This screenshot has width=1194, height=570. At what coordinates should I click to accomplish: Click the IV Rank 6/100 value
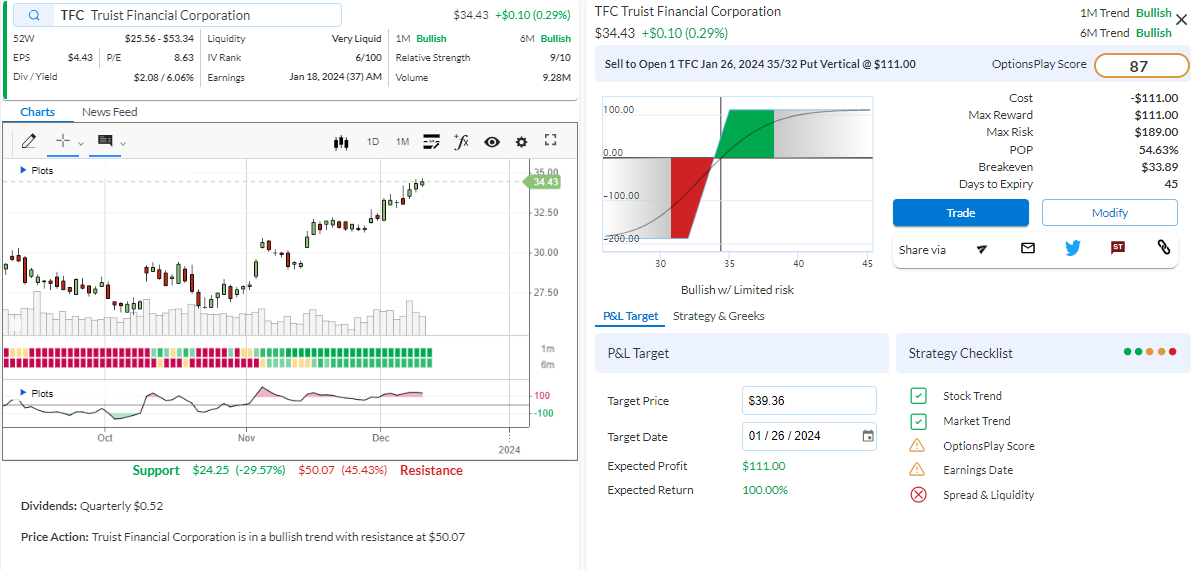368,57
